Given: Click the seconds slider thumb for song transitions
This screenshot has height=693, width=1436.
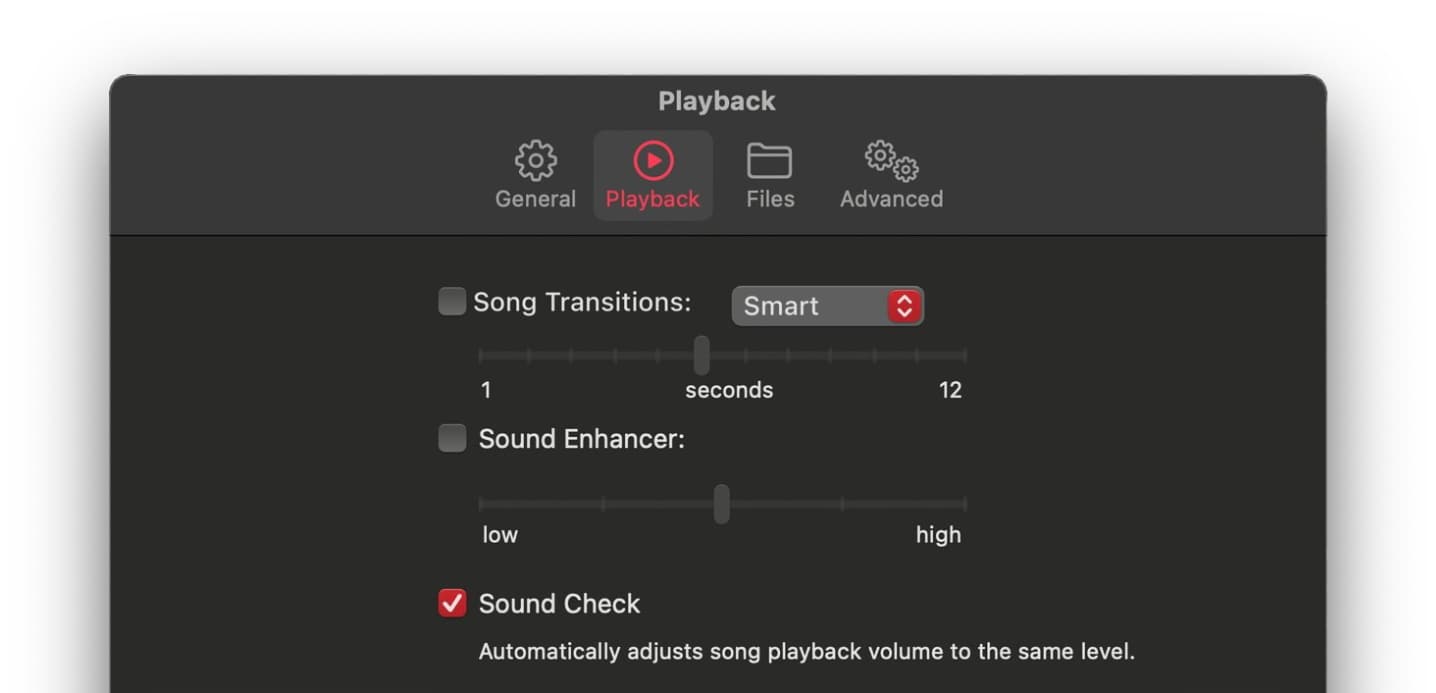Looking at the screenshot, I should coord(701,355).
